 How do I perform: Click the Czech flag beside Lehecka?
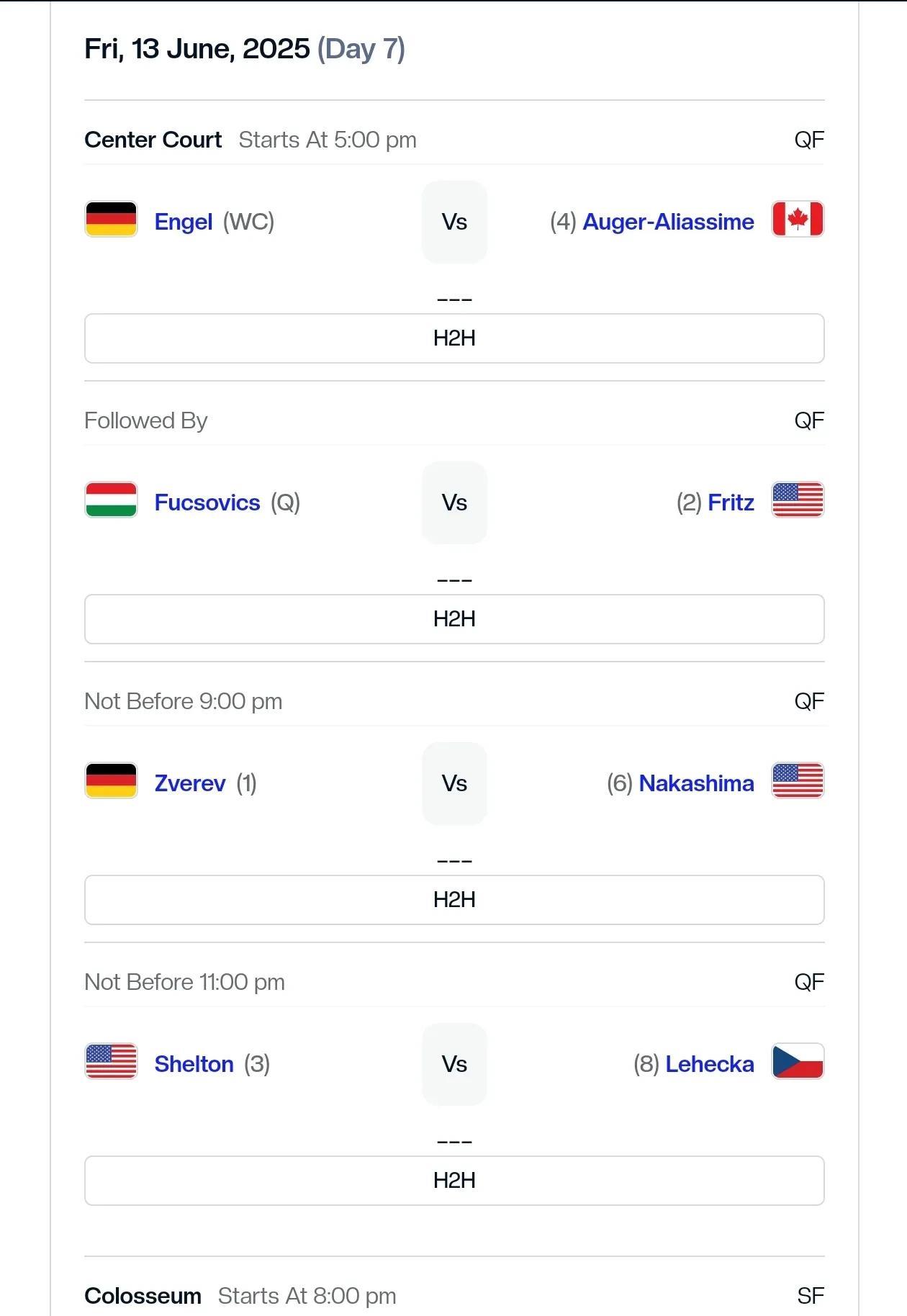click(798, 1062)
